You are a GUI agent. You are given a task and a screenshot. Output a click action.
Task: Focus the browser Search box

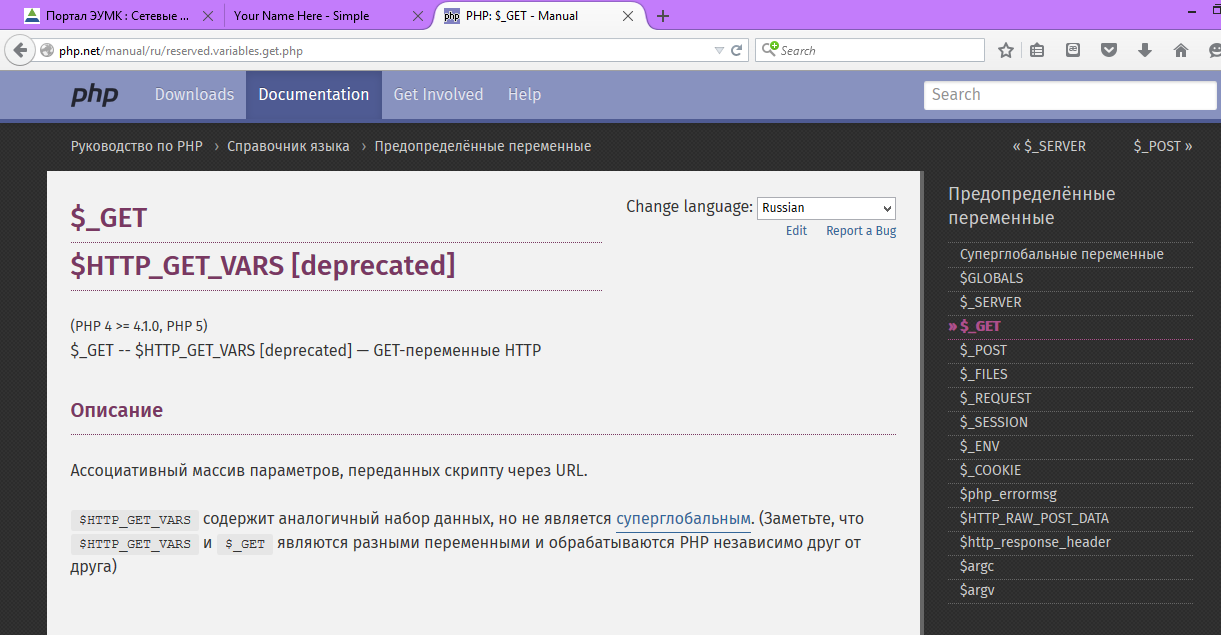pyautogui.click(x=870, y=50)
